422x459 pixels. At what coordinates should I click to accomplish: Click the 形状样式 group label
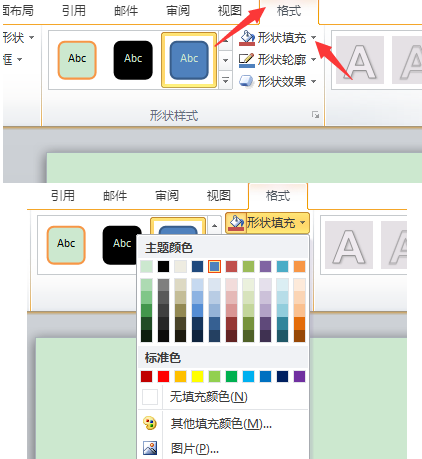click(174, 116)
